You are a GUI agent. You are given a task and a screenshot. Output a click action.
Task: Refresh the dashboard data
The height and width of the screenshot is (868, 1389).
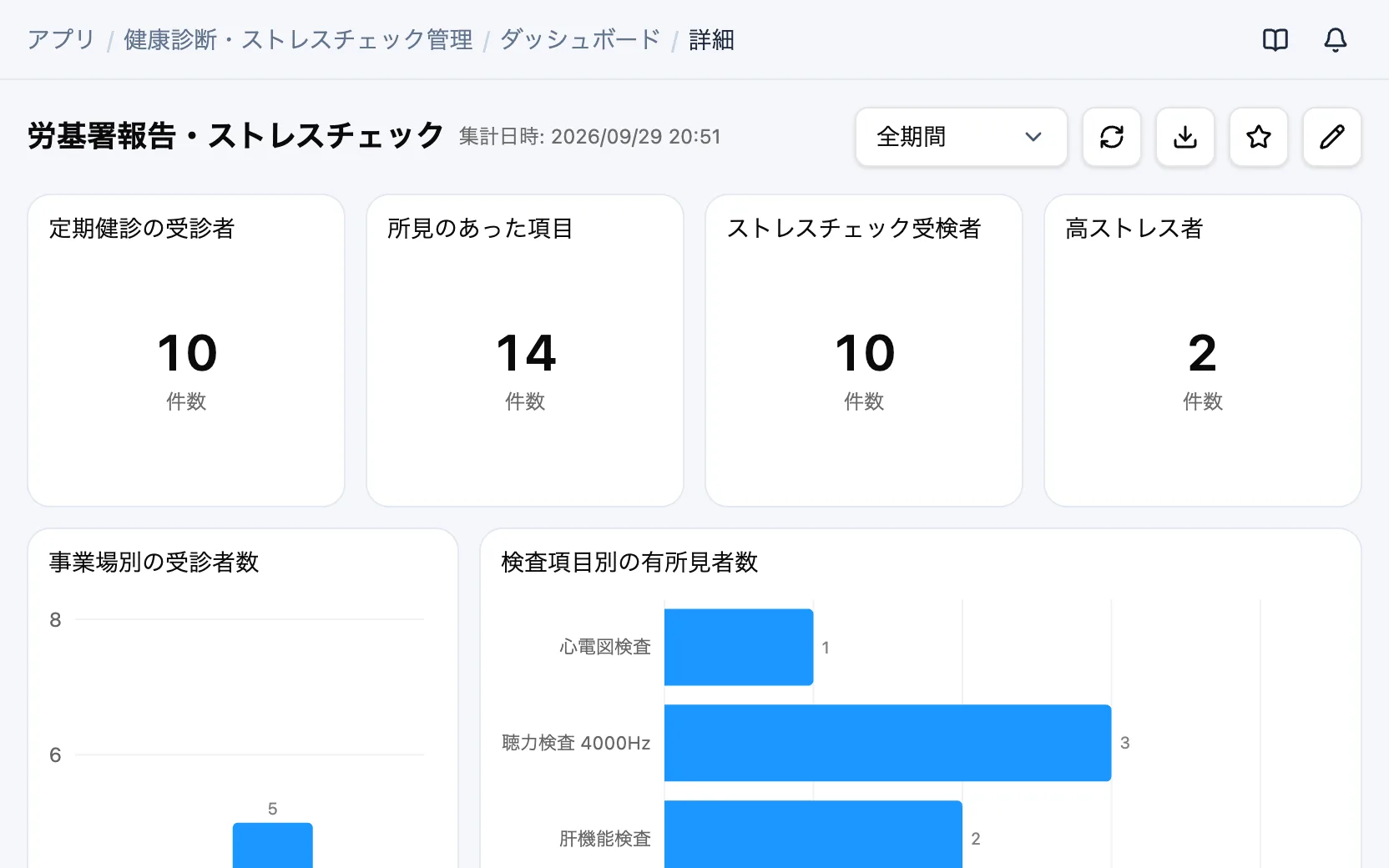pyautogui.click(x=1112, y=137)
